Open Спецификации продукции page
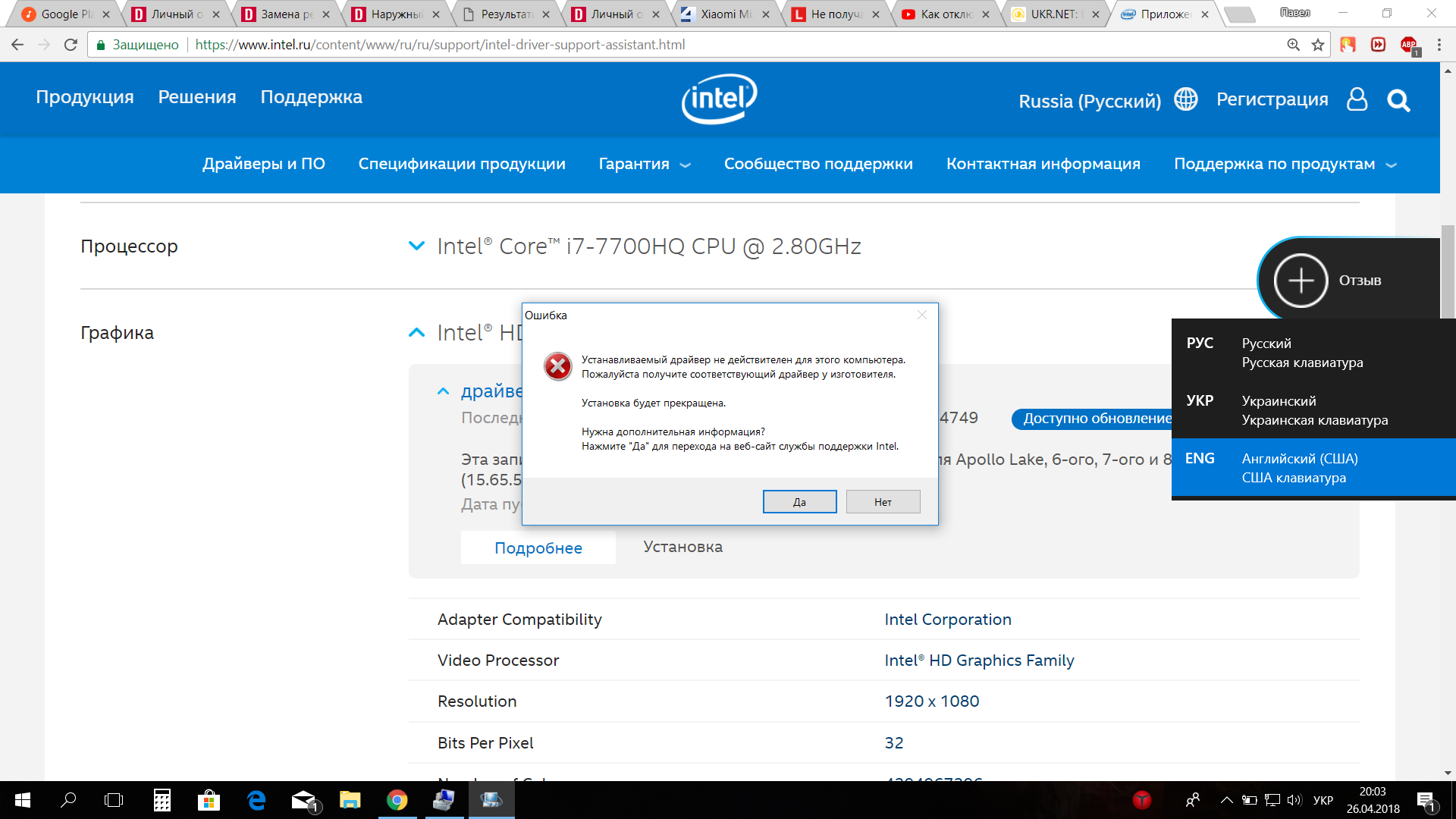Image resolution: width=1456 pixels, height=819 pixels. click(462, 164)
